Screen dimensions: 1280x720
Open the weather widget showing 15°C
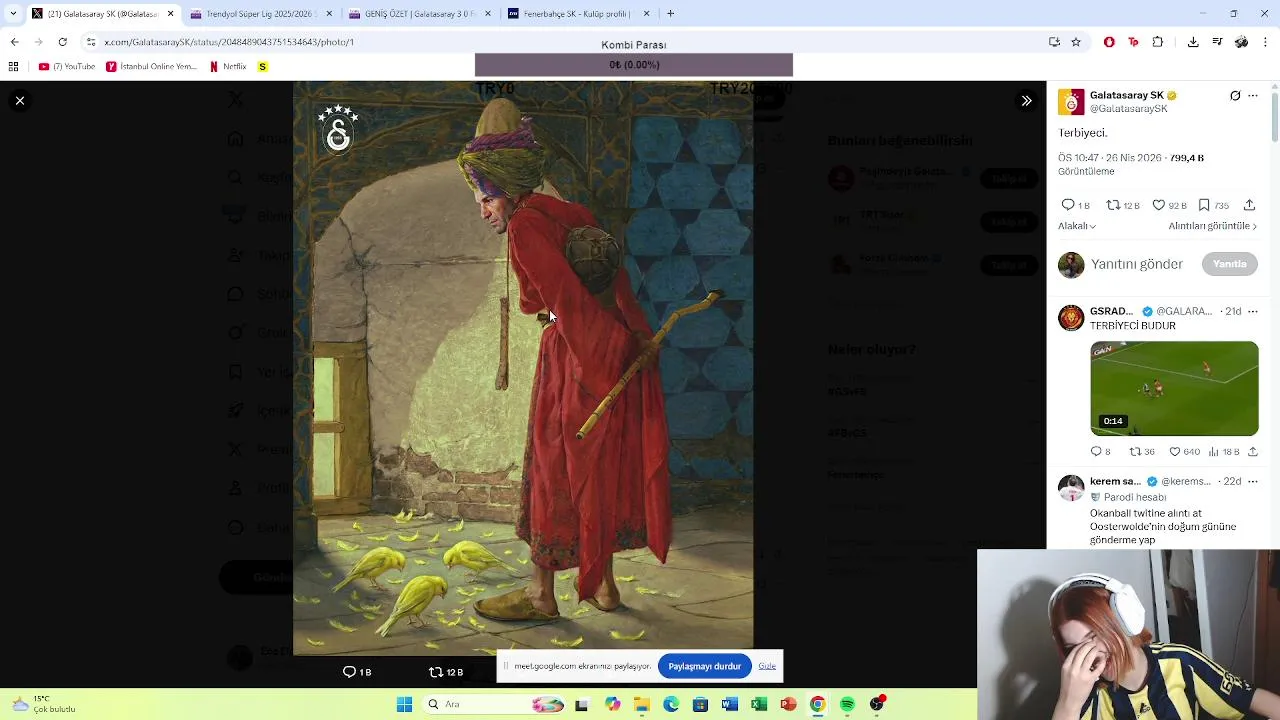[x=42, y=704]
